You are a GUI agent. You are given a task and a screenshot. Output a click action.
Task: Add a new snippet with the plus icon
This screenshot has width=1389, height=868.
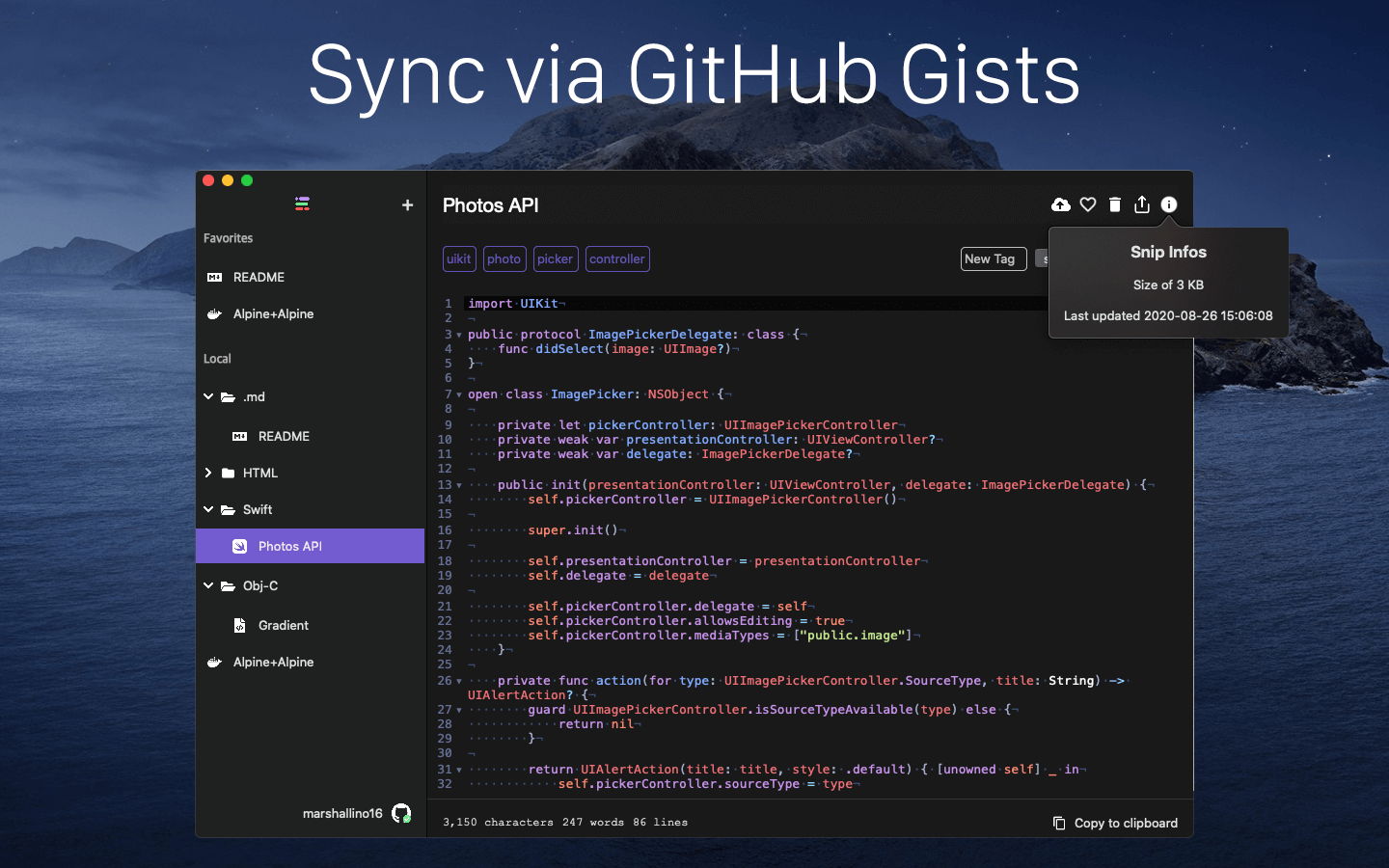click(407, 204)
